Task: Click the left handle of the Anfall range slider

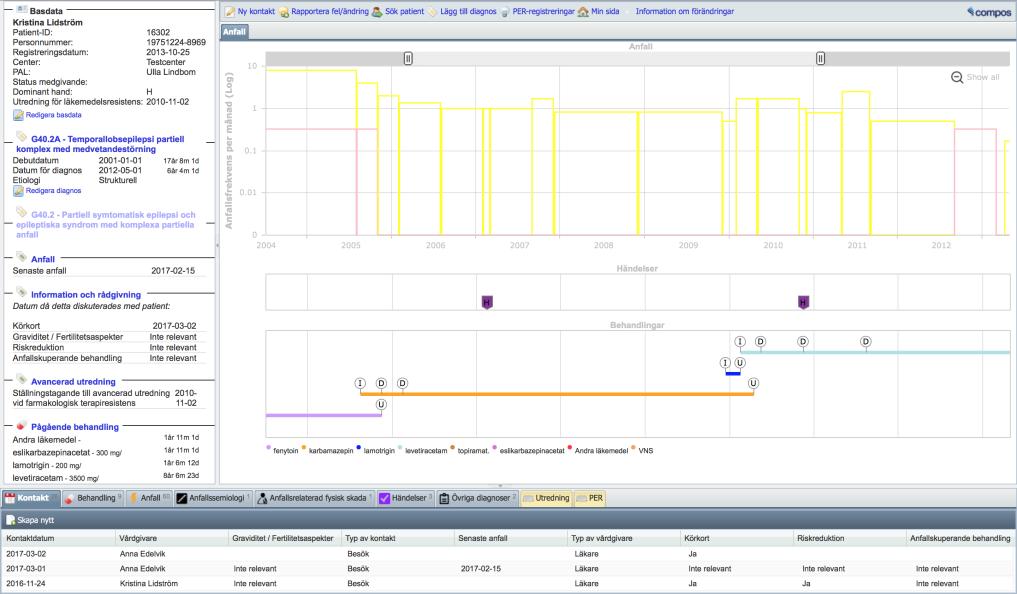Action: (x=408, y=58)
